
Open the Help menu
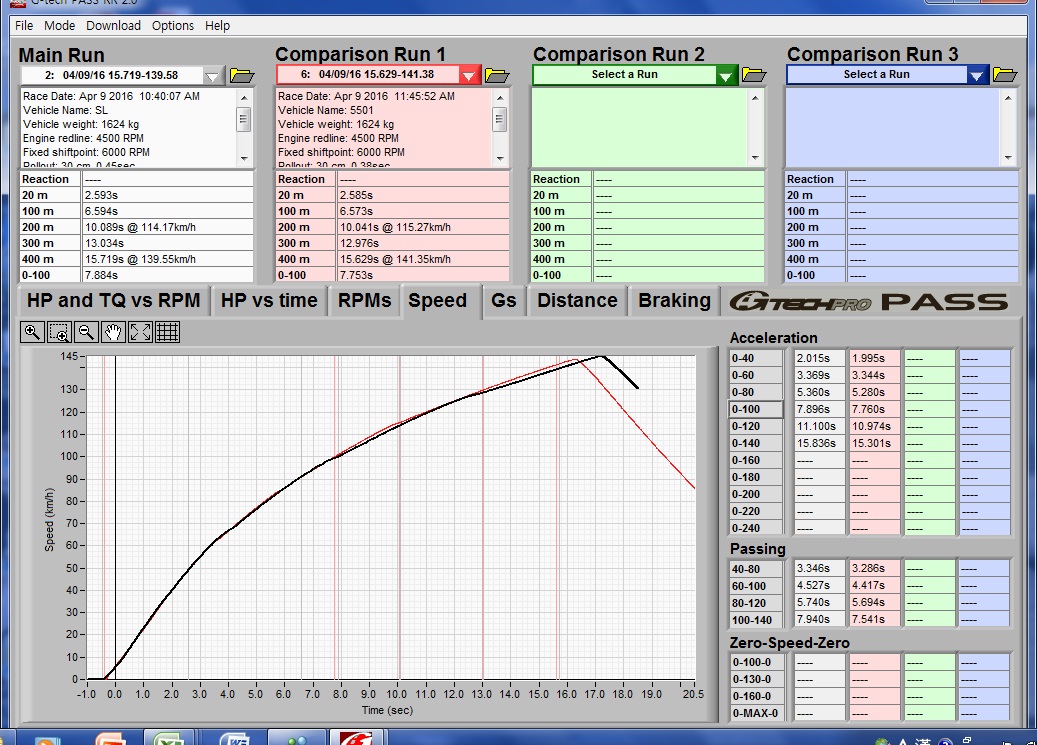coord(217,26)
